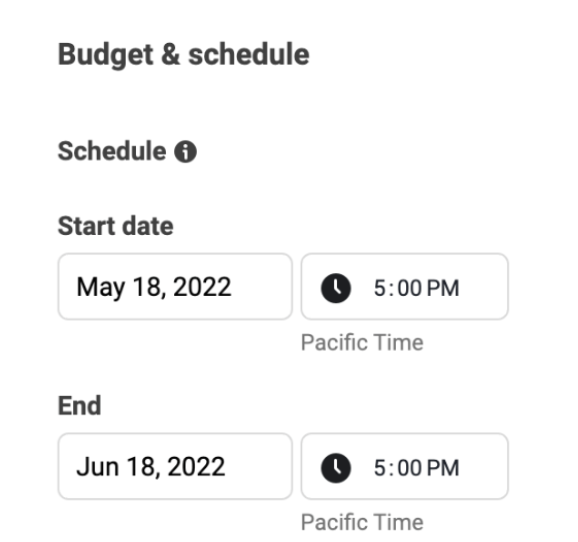This screenshot has width=578, height=542.
Task: Toggle the PM value in start time
Action: (x=443, y=288)
